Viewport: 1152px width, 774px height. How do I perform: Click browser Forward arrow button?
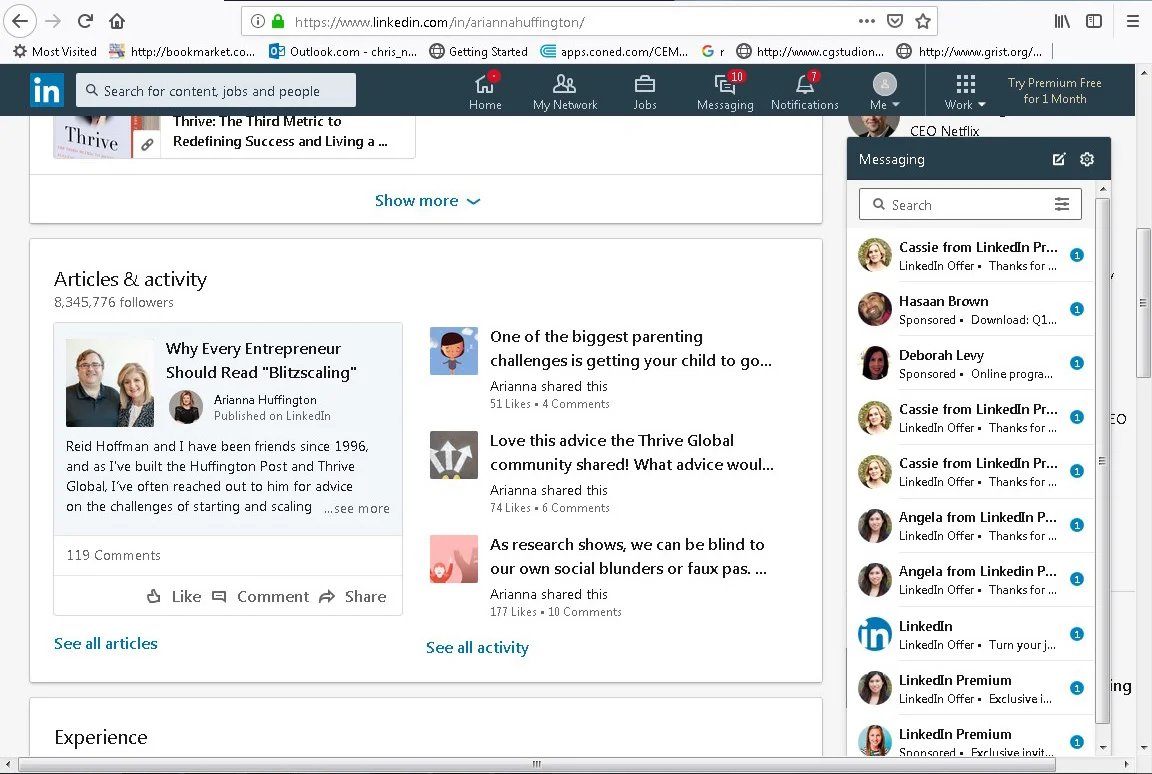(53, 21)
